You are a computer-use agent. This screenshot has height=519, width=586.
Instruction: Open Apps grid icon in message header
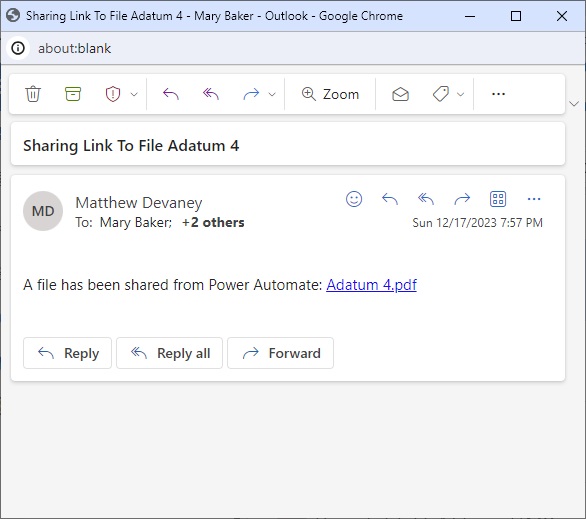[x=498, y=199]
